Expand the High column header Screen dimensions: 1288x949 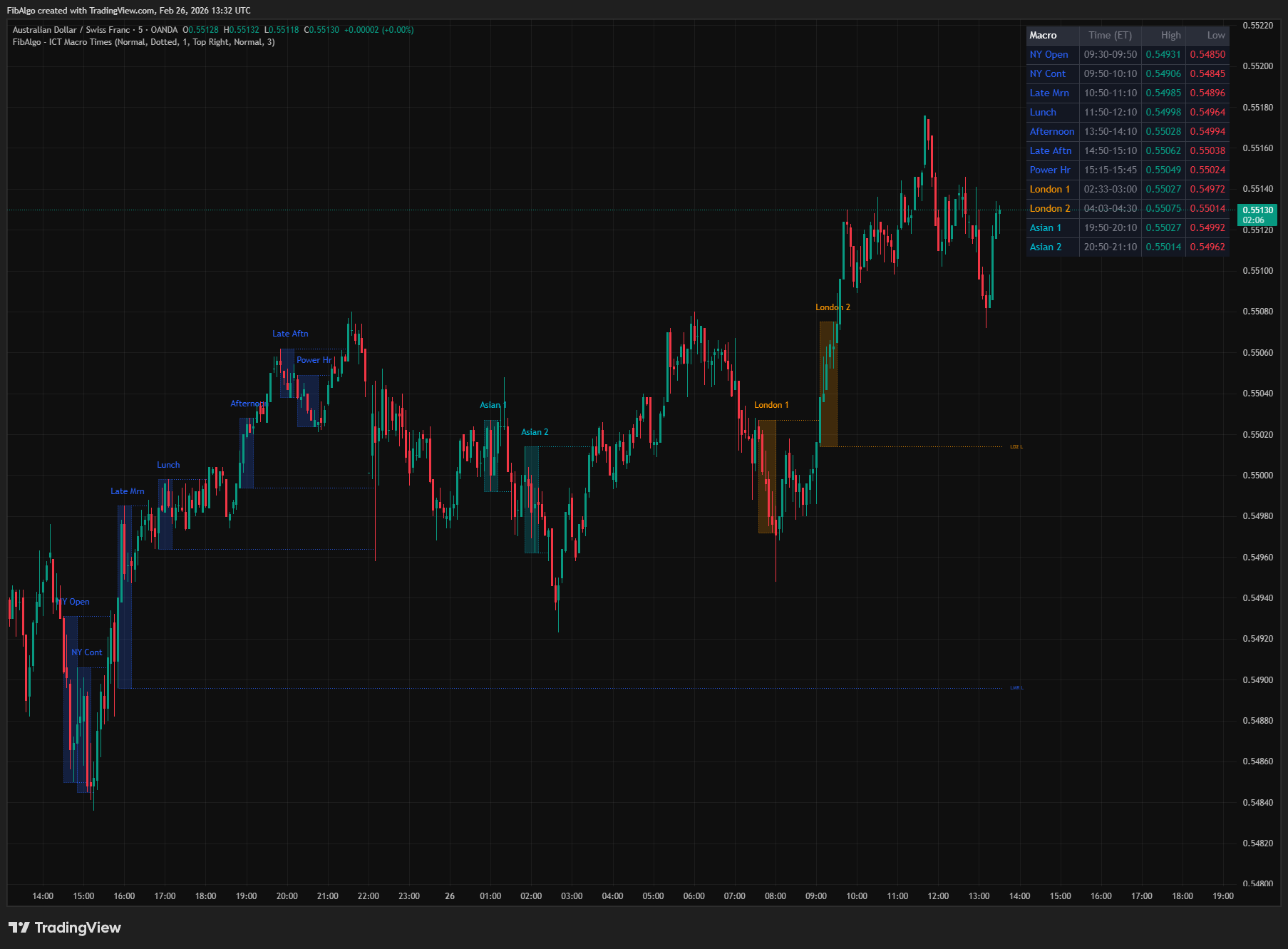pyautogui.click(x=1170, y=35)
